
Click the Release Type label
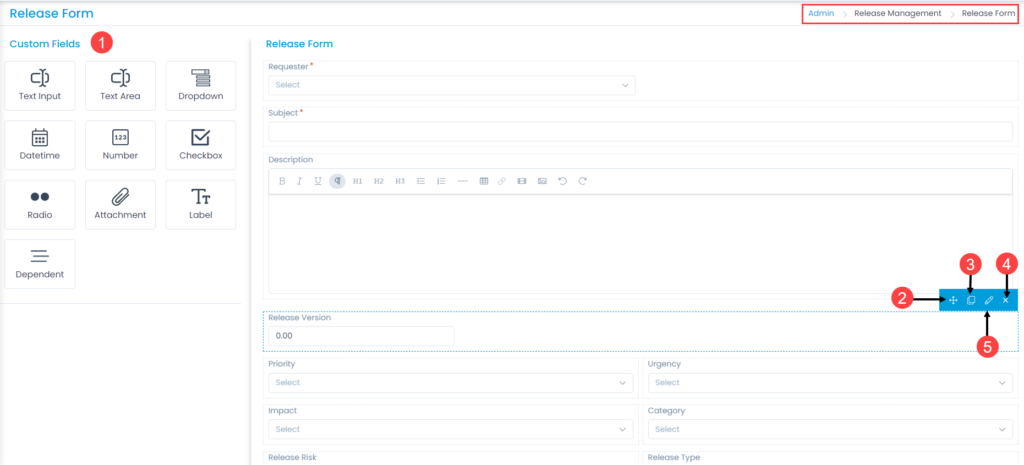point(673,457)
